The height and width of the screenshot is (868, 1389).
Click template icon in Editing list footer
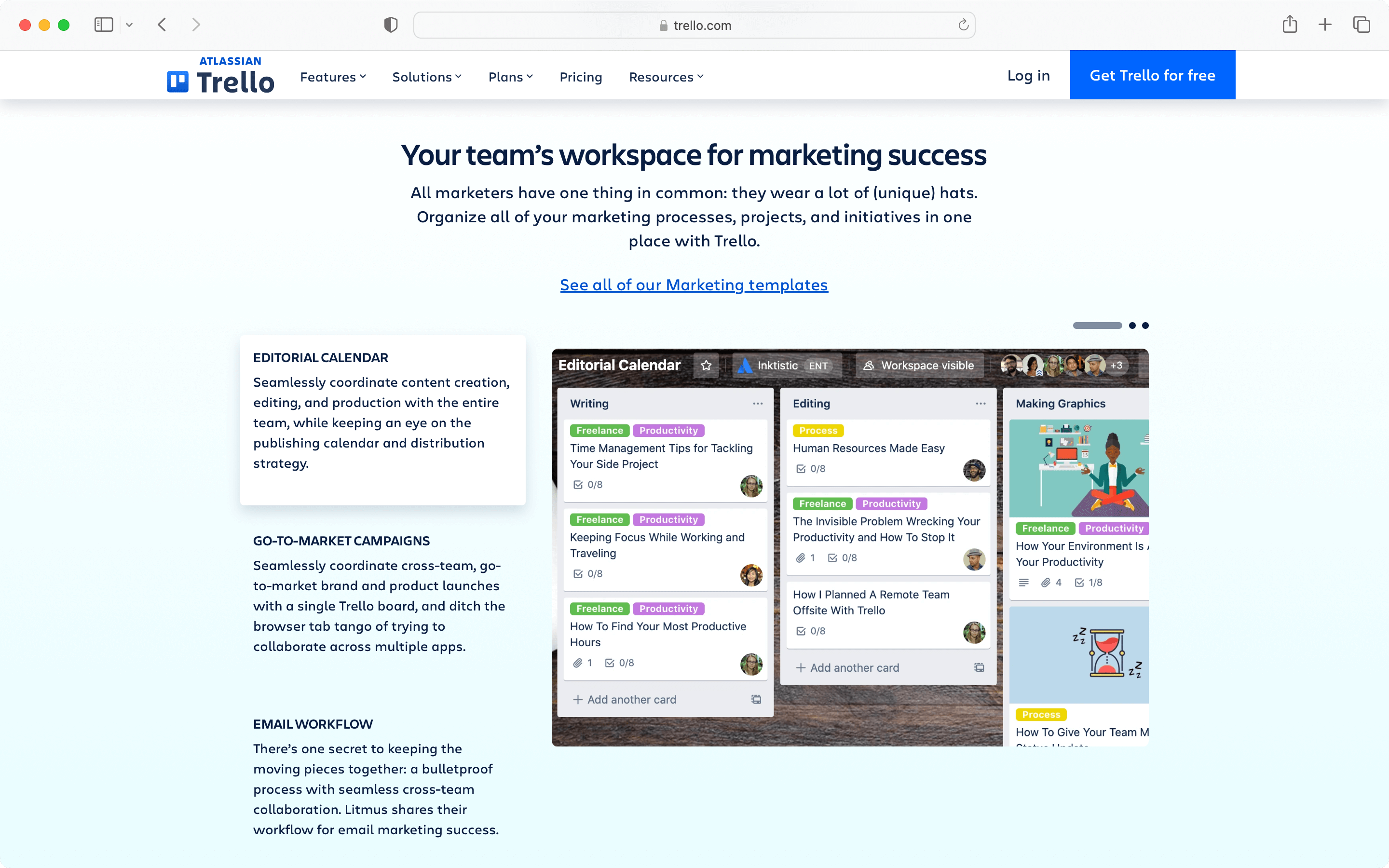point(979,668)
